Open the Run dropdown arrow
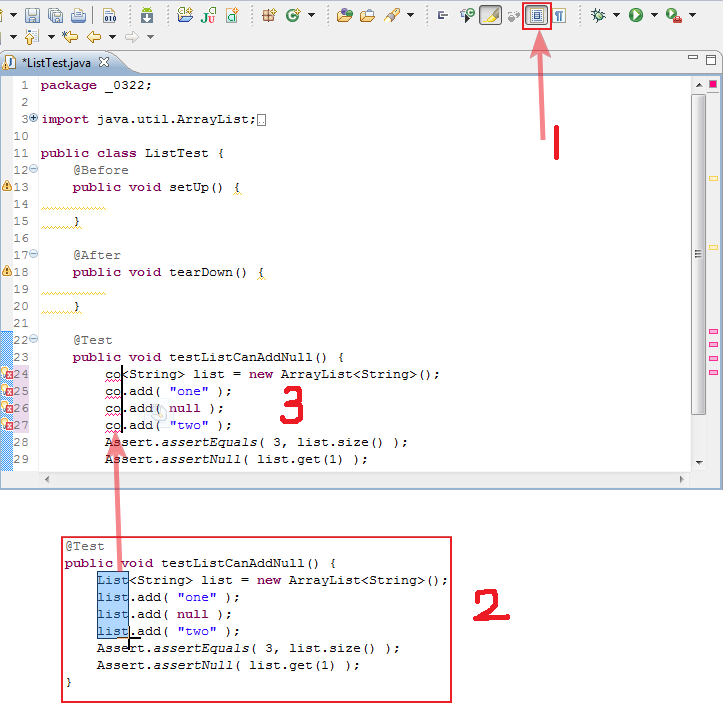The width and height of the screenshot is (724, 712). (654, 15)
